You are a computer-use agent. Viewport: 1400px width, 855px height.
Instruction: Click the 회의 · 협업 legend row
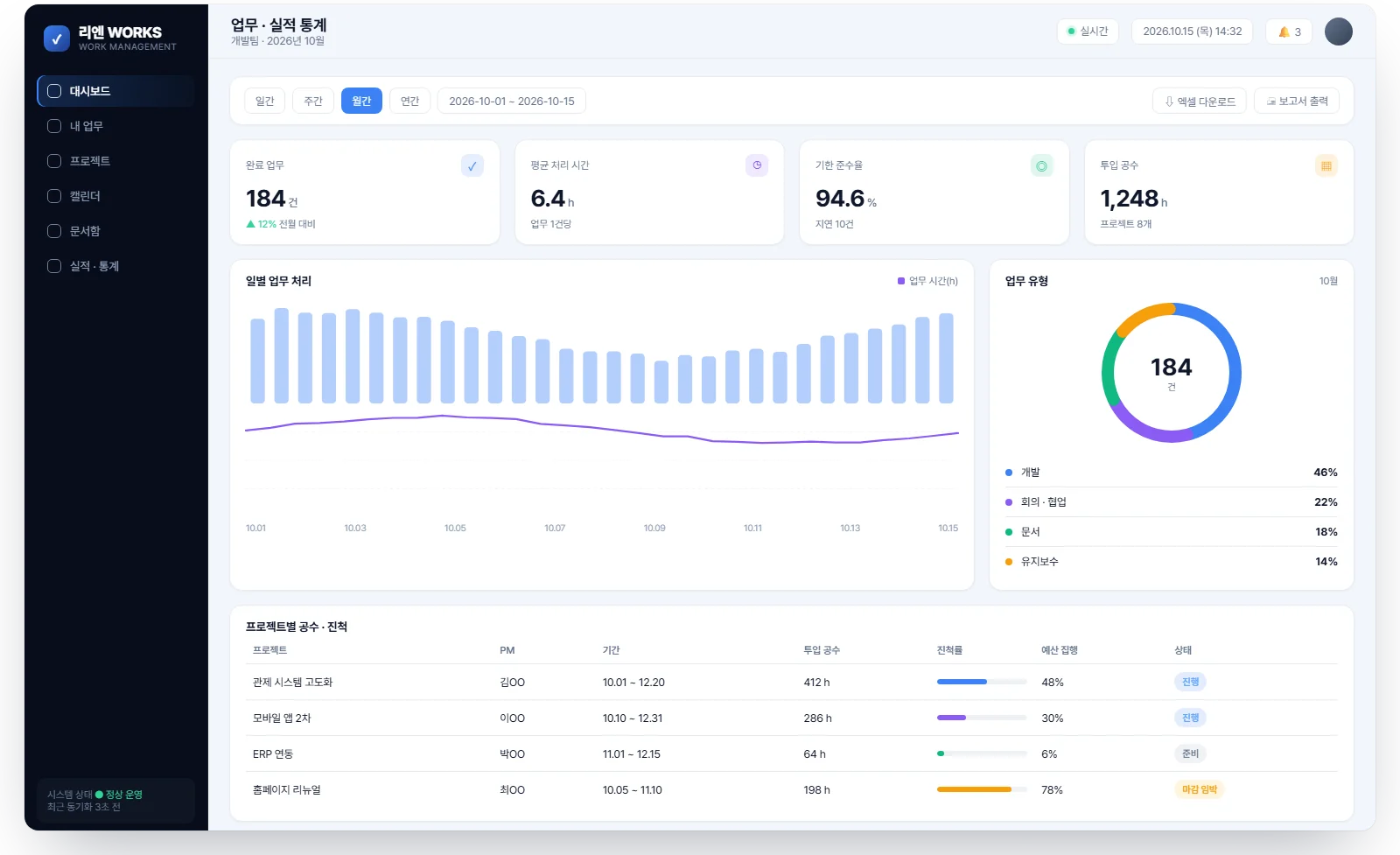[x=1172, y=502]
